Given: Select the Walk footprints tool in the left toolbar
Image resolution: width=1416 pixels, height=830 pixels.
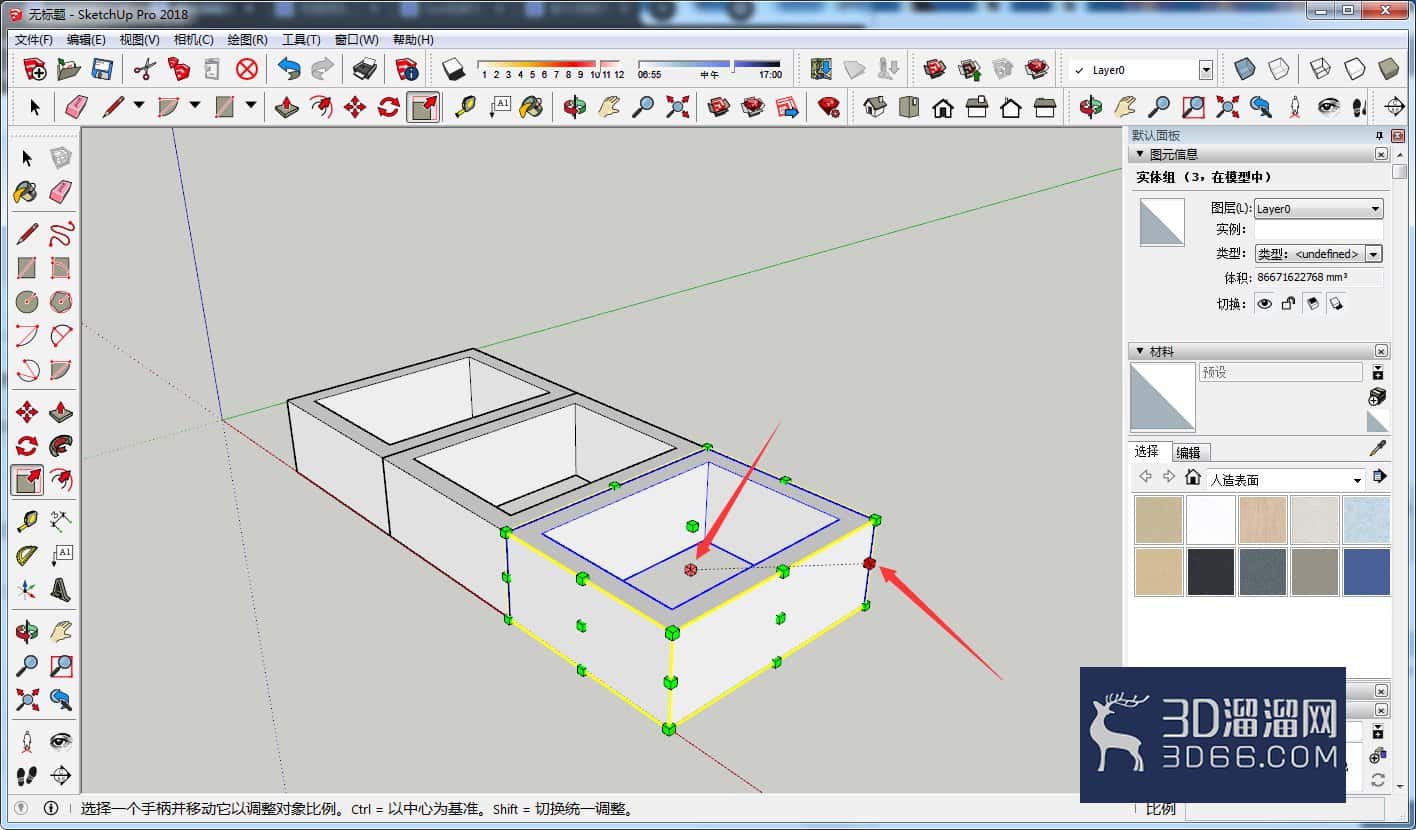Looking at the screenshot, I should 27,776.
